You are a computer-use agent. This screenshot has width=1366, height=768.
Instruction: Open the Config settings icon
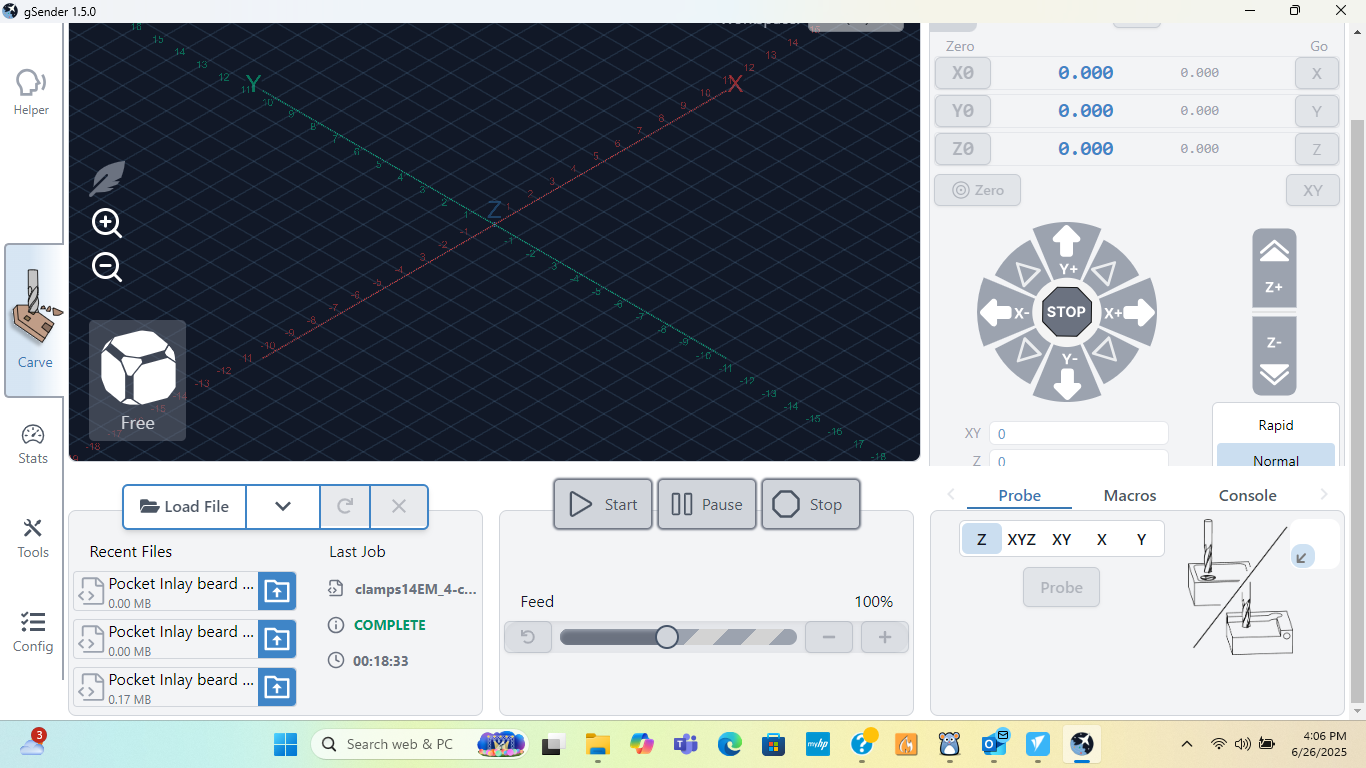pos(32,631)
